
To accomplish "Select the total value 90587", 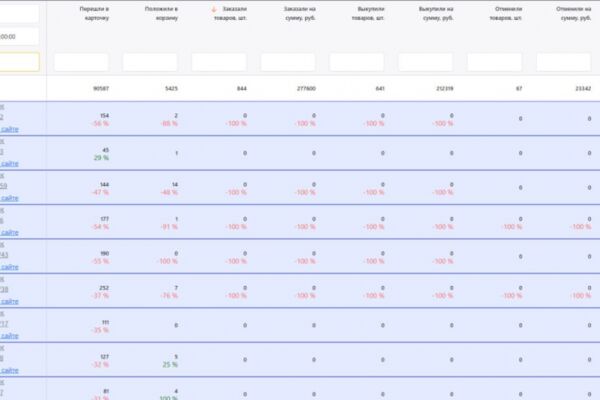I will click(101, 88).
